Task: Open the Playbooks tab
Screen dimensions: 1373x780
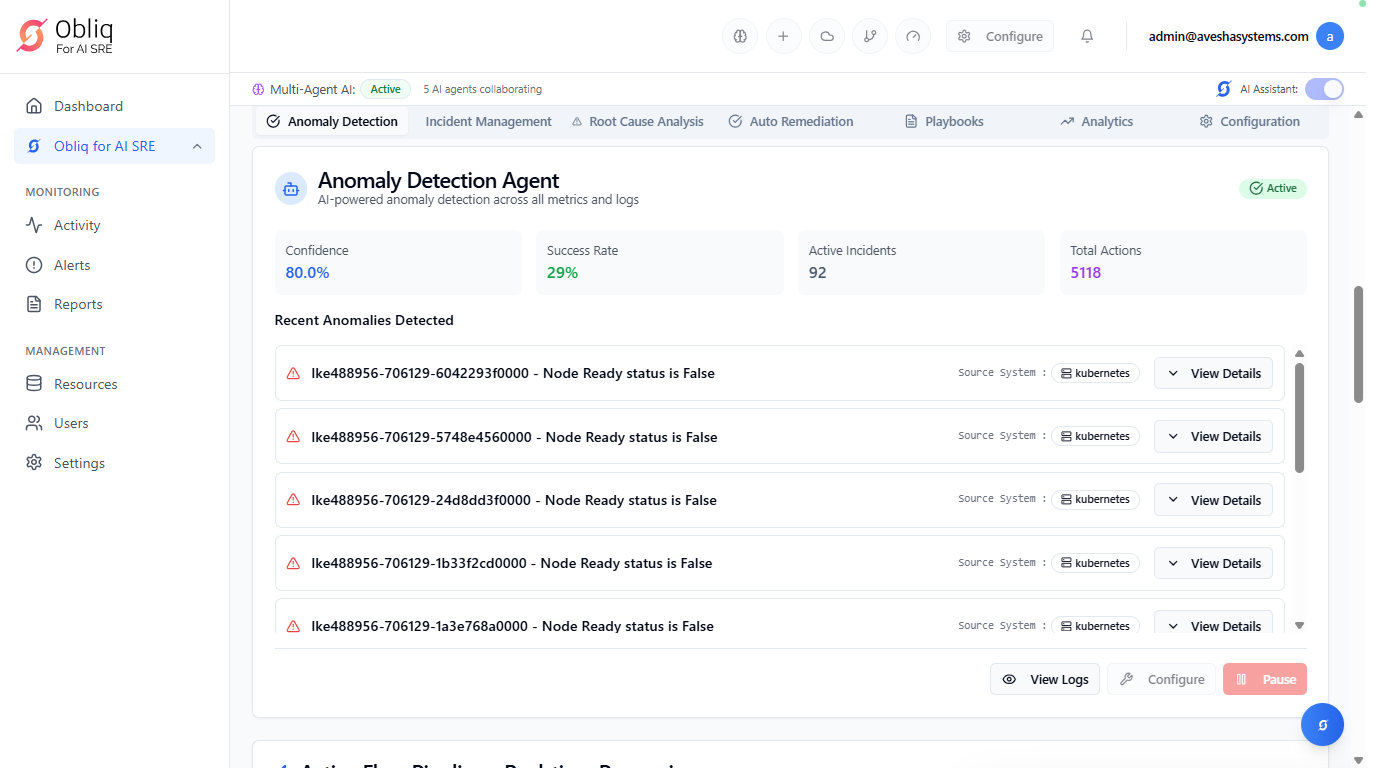Action: 944,121
